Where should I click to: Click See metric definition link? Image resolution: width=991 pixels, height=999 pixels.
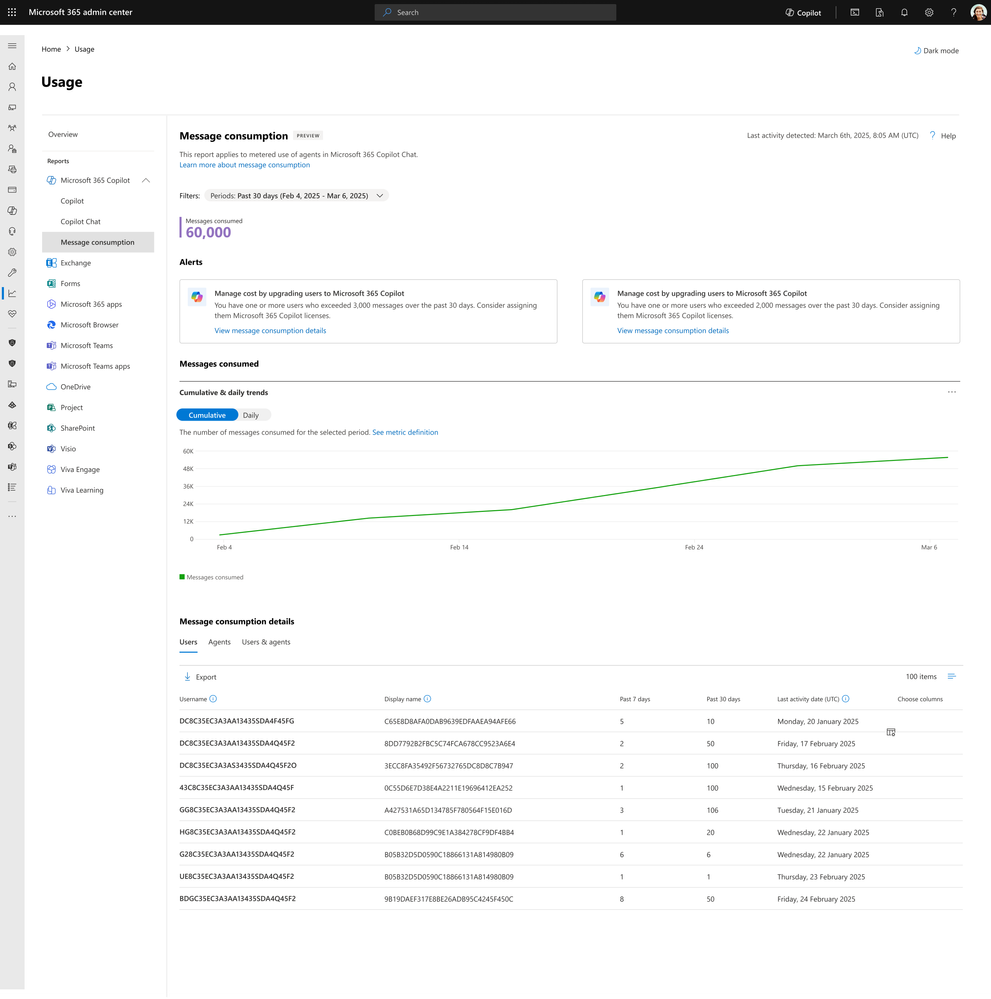405,432
